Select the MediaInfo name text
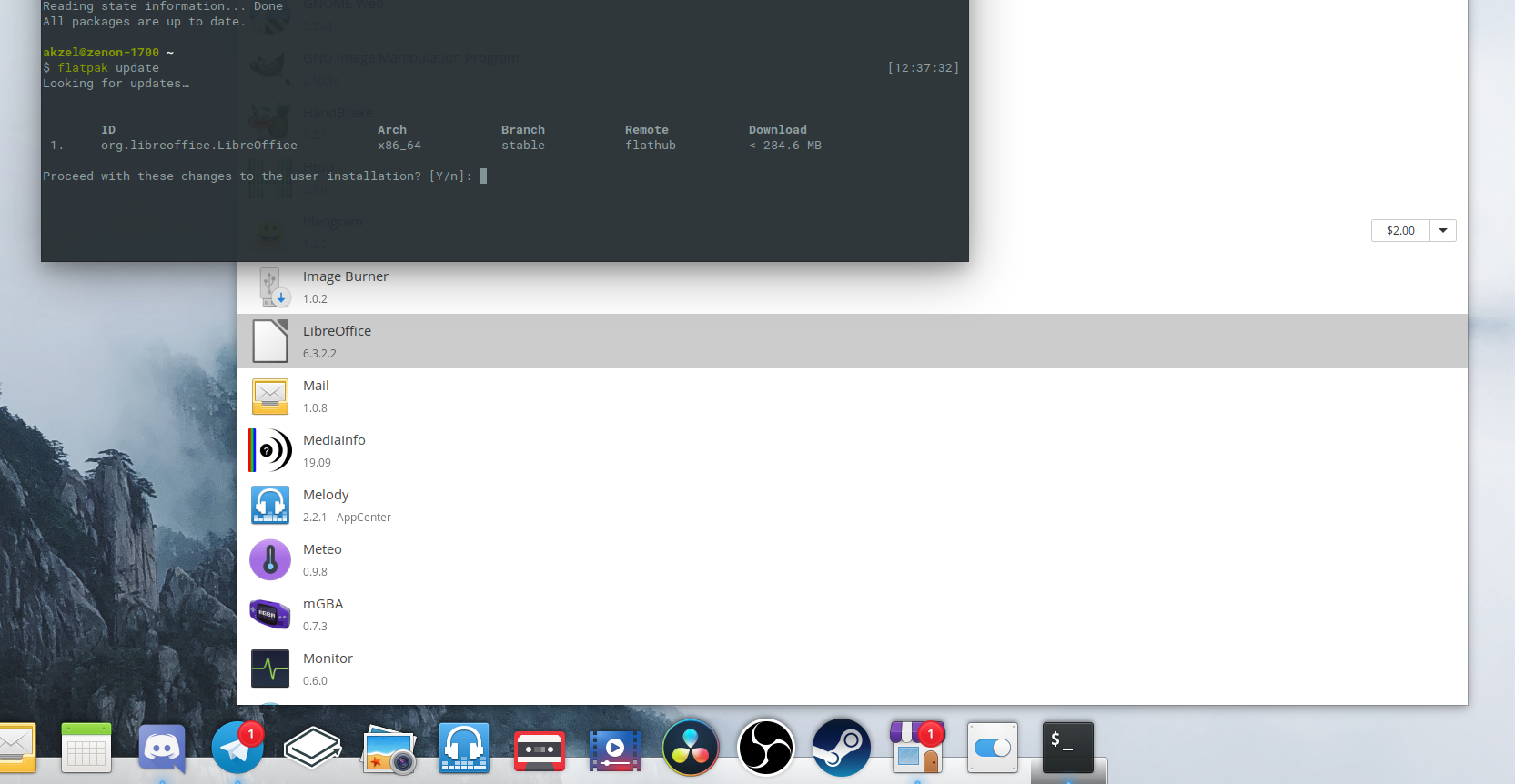The width and height of the screenshot is (1515, 784). 334,440
